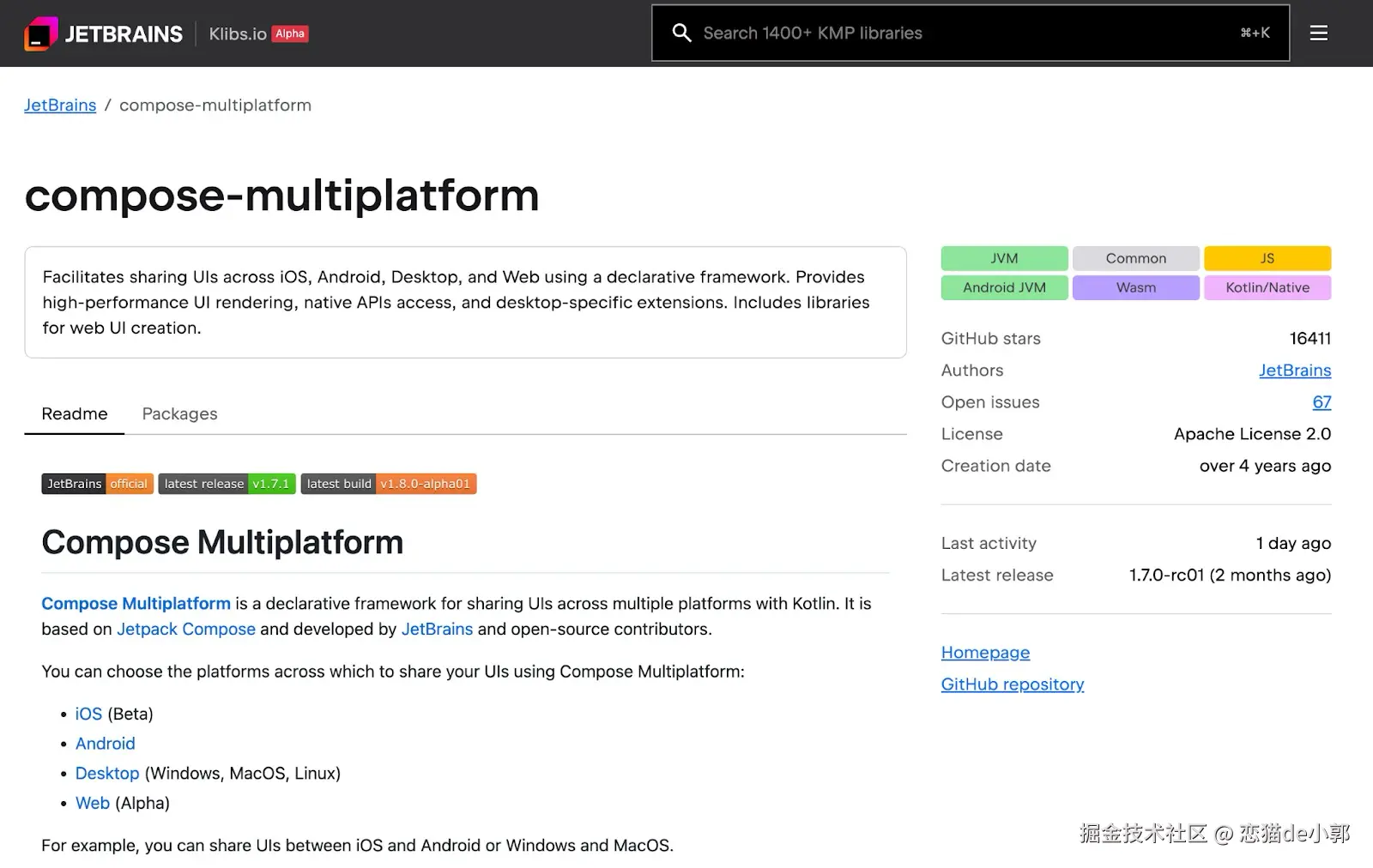Click the latest build v1.8.0-alpha01 badge

[388, 484]
